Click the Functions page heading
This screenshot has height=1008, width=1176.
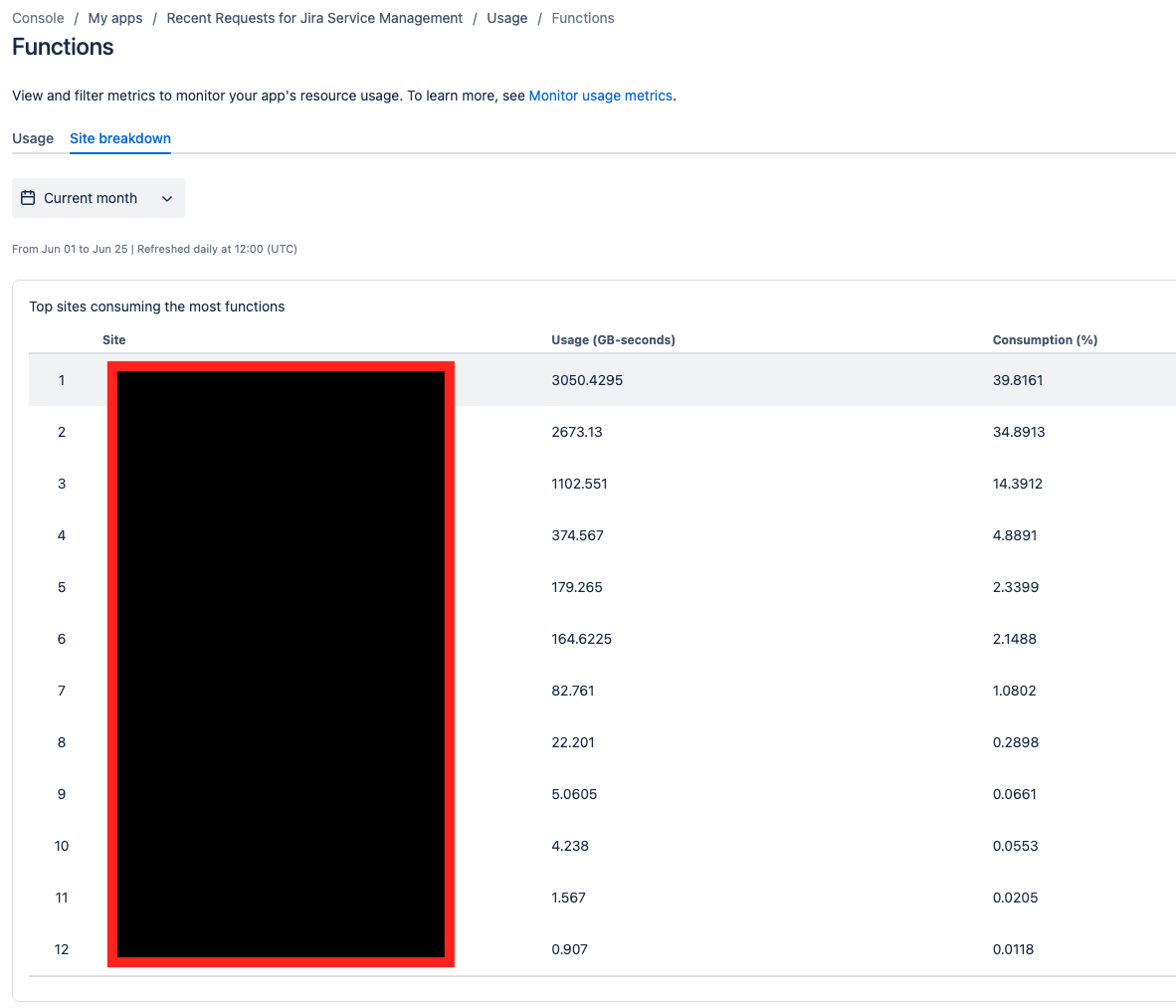63,47
